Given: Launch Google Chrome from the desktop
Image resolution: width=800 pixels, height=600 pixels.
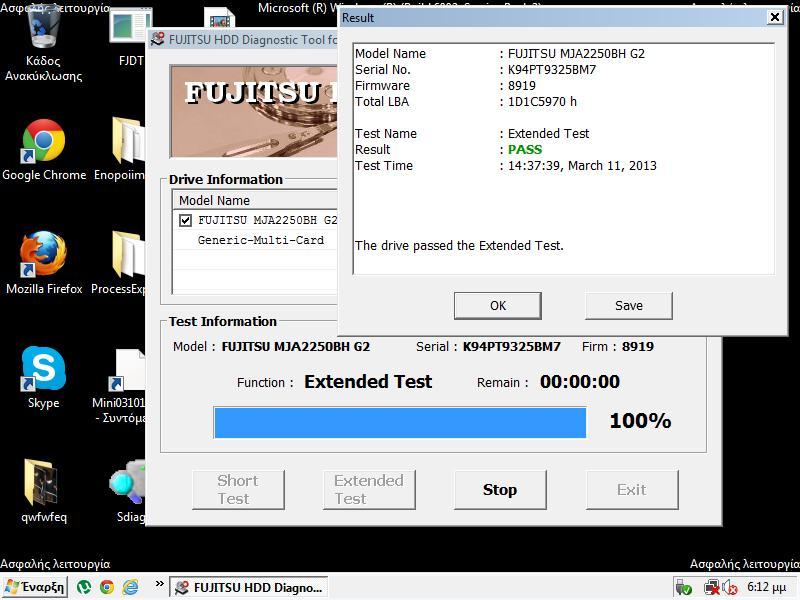Looking at the screenshot, I should (x=44, y=149).
